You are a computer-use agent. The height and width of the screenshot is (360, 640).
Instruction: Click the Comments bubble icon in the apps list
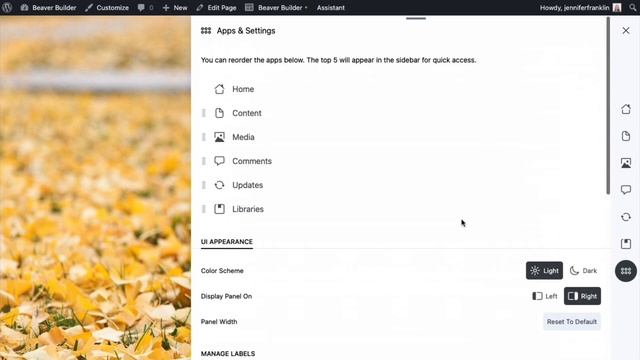219,161
